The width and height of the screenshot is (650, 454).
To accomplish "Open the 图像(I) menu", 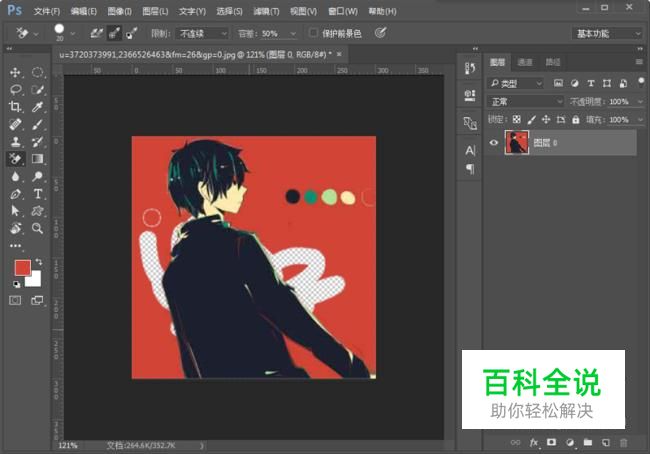I will (119, 11).
